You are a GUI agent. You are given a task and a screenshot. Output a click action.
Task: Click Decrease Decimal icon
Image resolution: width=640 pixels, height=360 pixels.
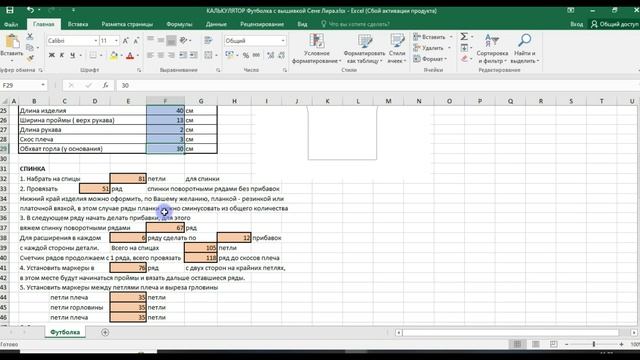tap(281, 55)
